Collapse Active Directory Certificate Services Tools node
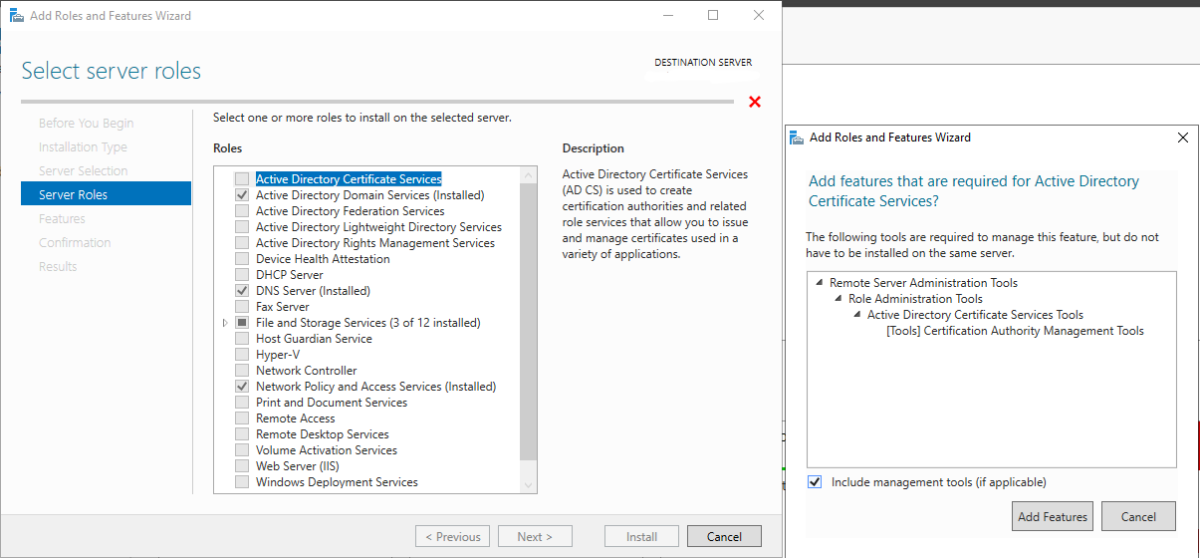Image resolution: width=1200 pixels, height=558 pixels. coord(857,315)
